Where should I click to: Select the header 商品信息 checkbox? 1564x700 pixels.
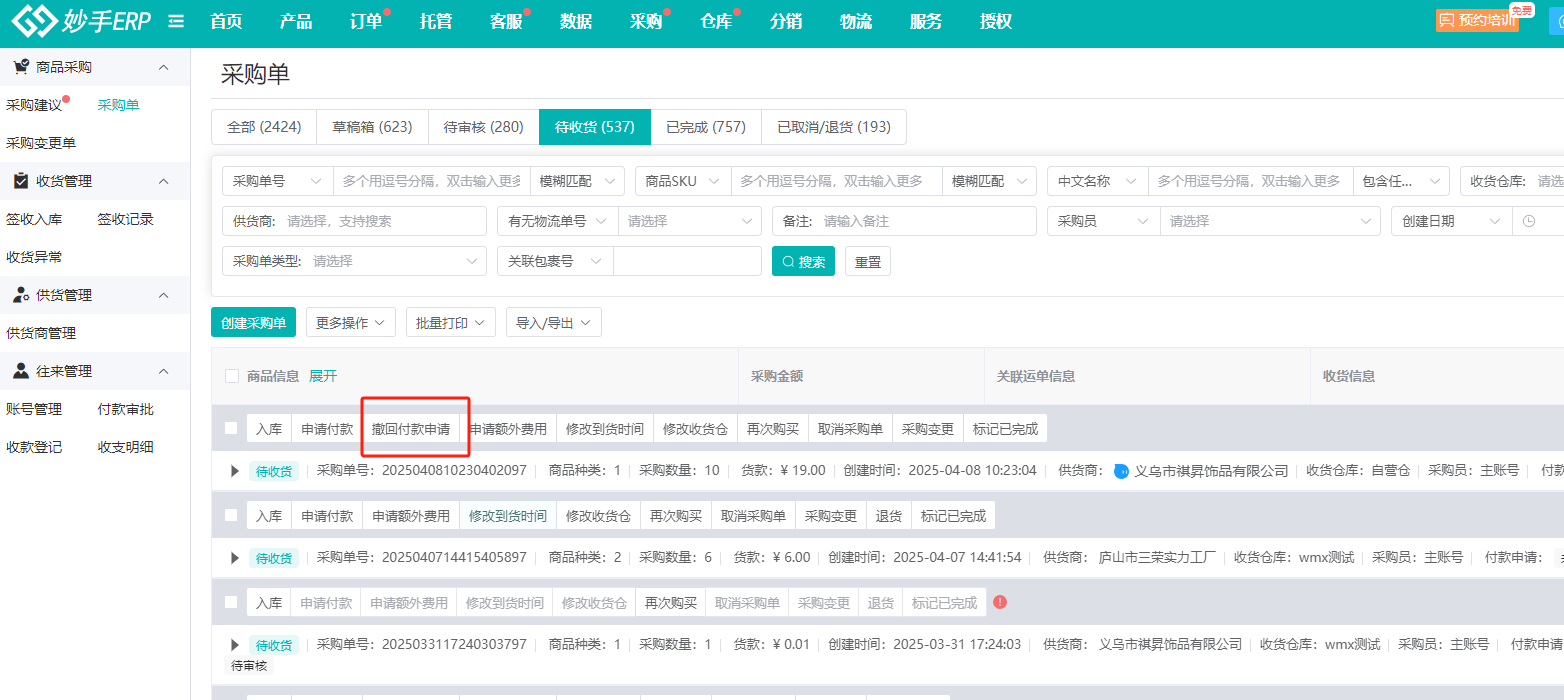coord(232,376)
